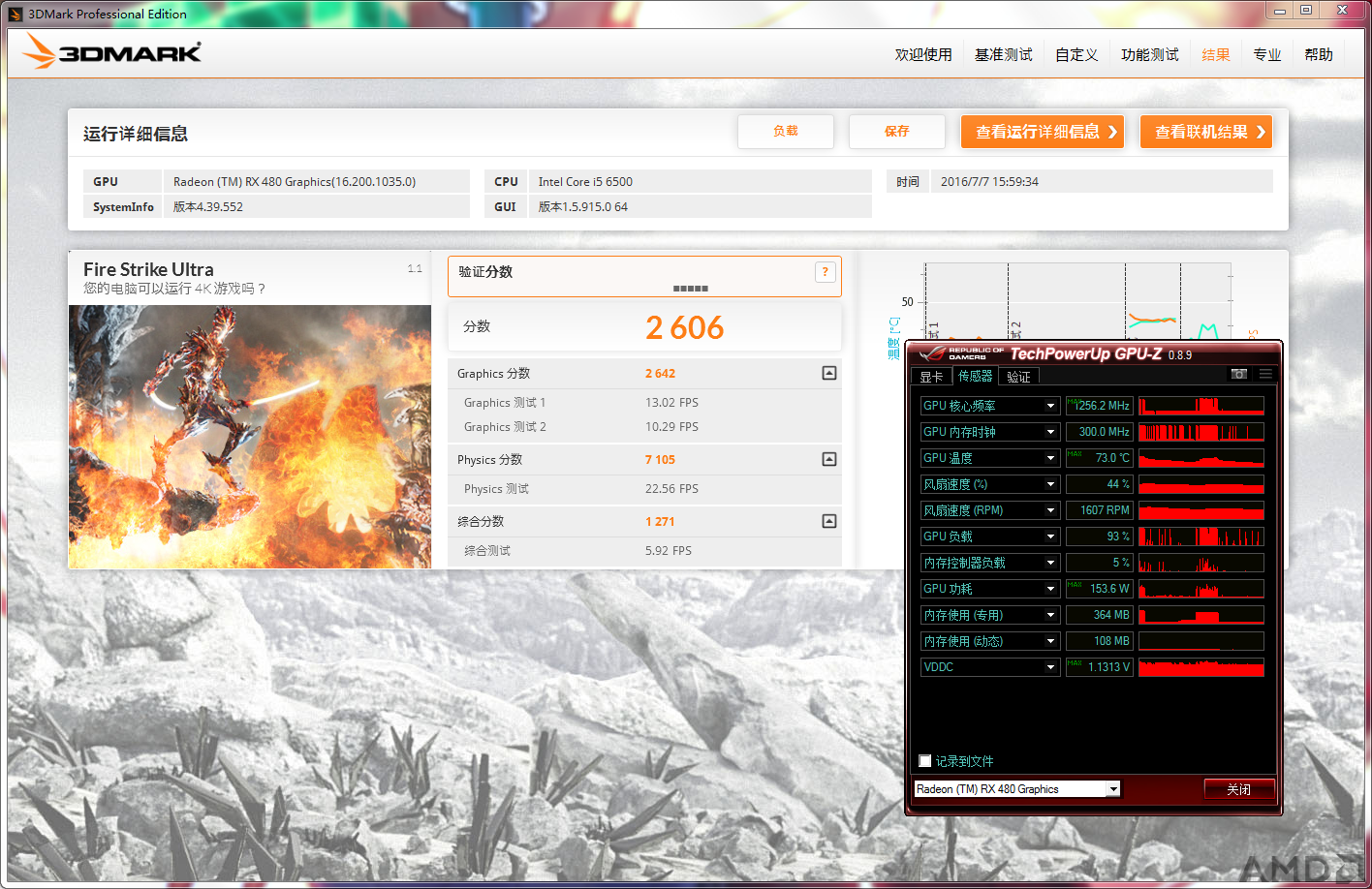The height and width of the screenshot is (889, 1372).
Task: Click GPU 负载 red history graph
Action: [x=1201, y=536]
